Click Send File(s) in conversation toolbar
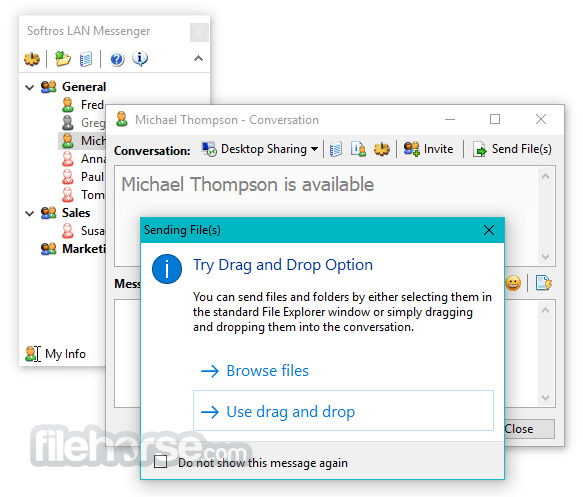 [x=512, y=149]
